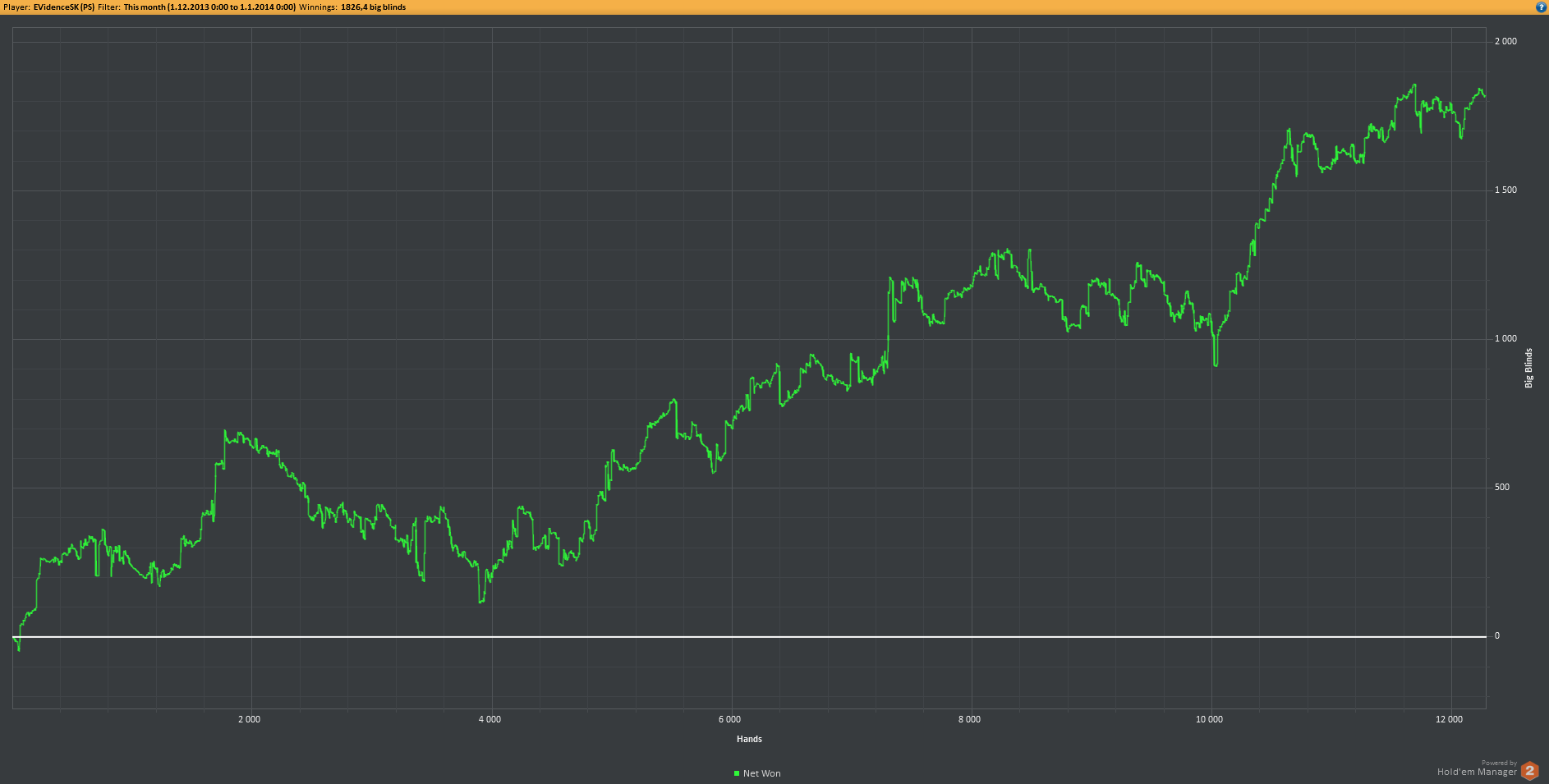This screenshot has height=784, width=1549.
Task: Toggle the Net Won series legend label
Action: tap(761, 773)
